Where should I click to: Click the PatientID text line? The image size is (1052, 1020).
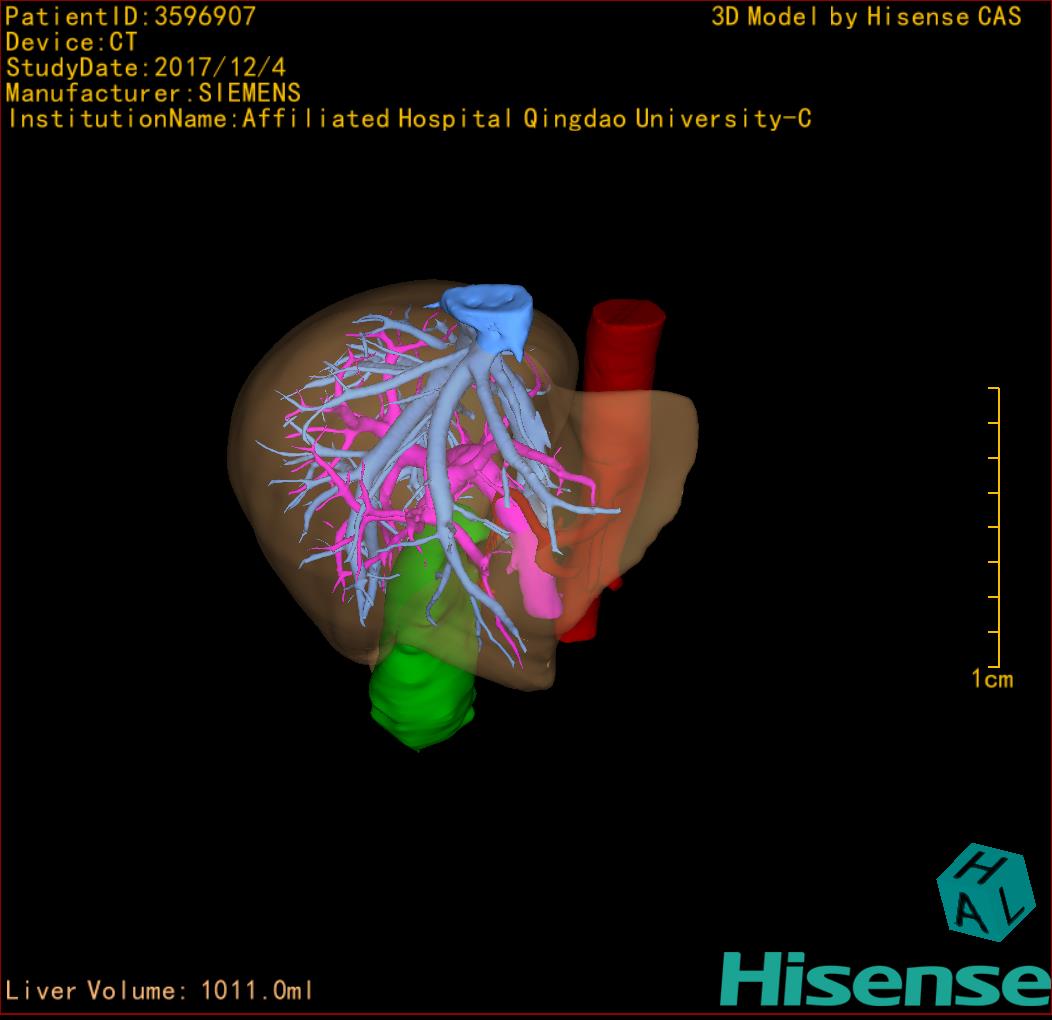pos(131,16)
